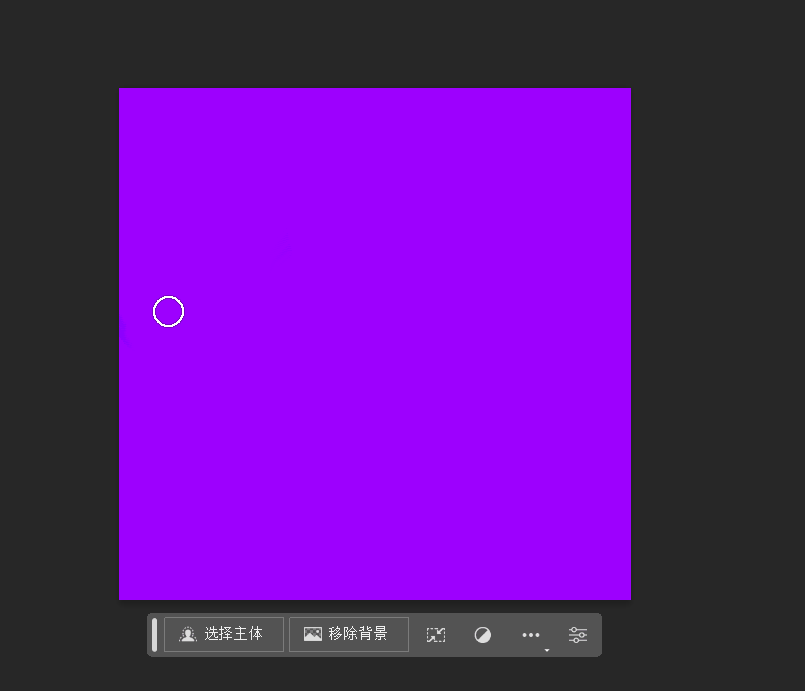Click the bottom-right corner of the purple canvas
Image resolution: width=805 pixels, height=691 pixels.
[x=628, y=596]
